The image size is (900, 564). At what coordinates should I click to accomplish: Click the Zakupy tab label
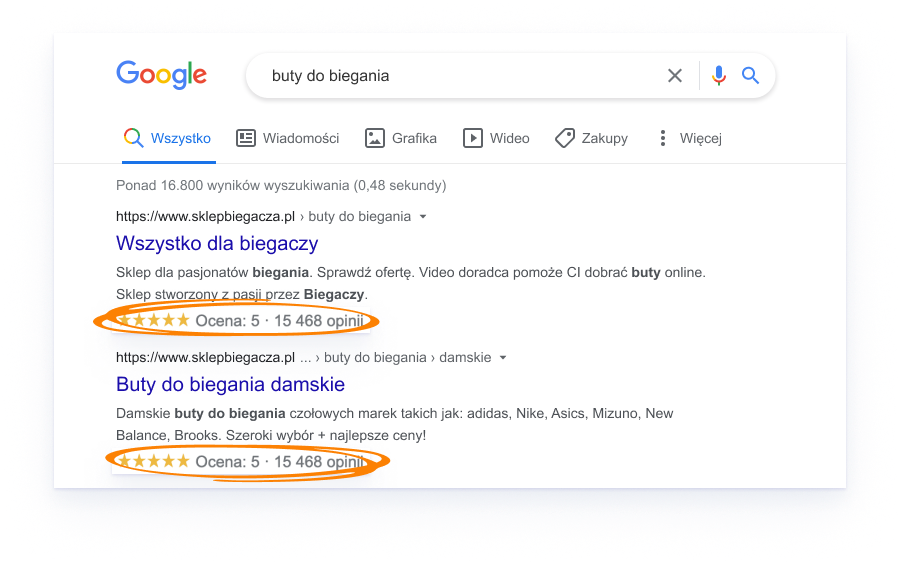click(604, 139)
